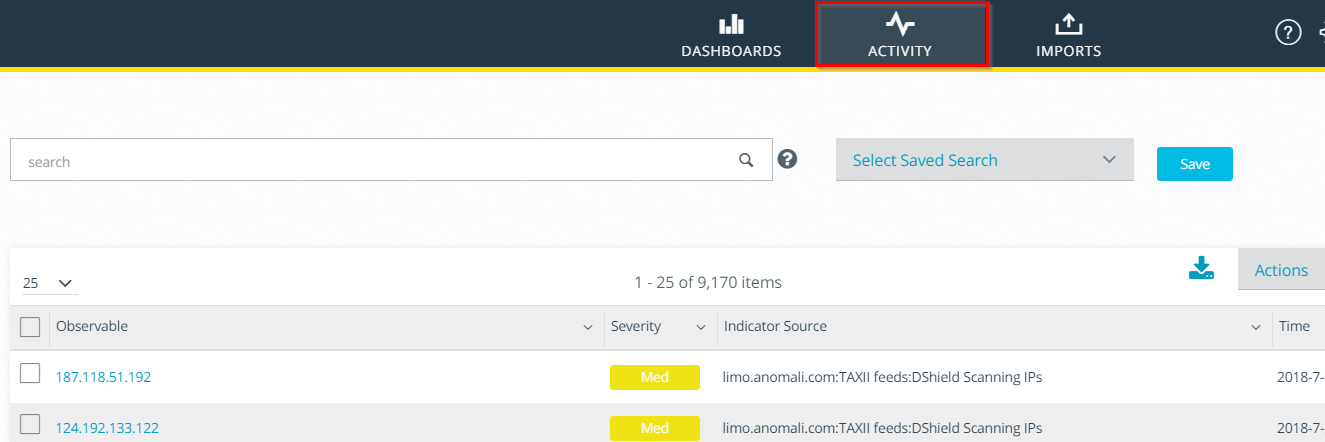
Task: Toggle the select-all header checkbox
Action: coord(30,327)
